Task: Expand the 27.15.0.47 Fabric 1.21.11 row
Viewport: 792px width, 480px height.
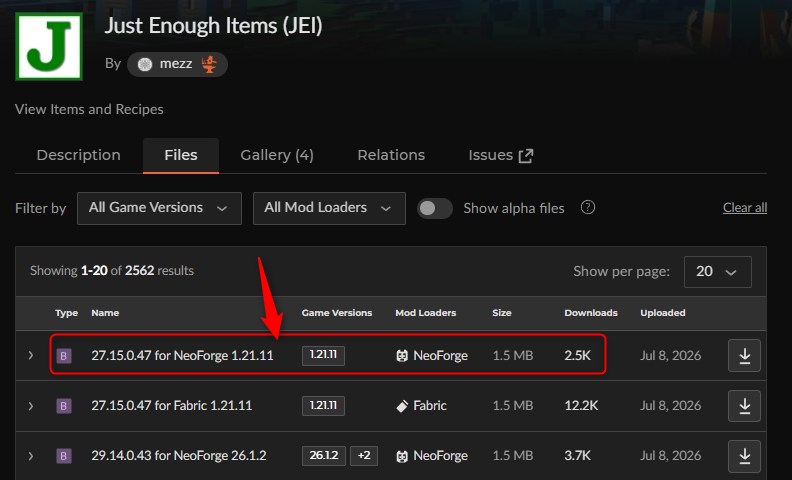Action: coord(31,406)
